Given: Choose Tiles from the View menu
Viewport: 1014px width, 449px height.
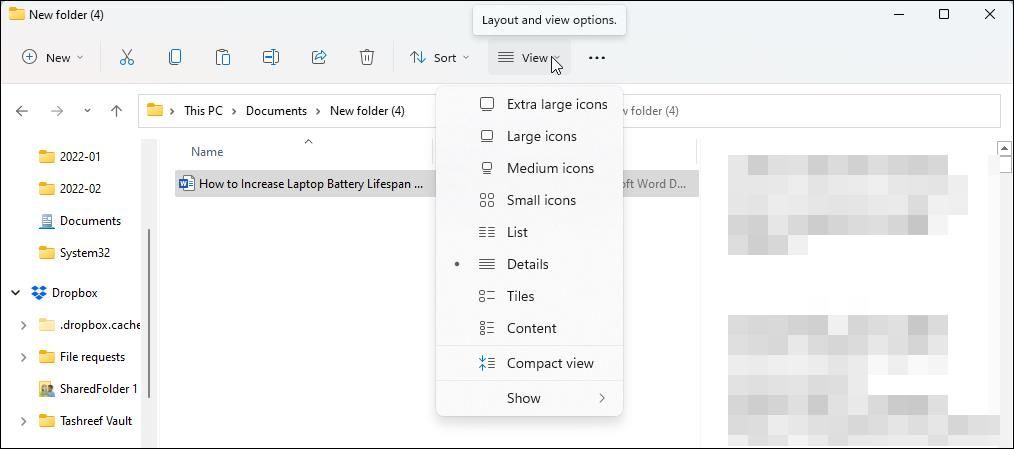Looking at the screenshot, I should click(520, 296).
